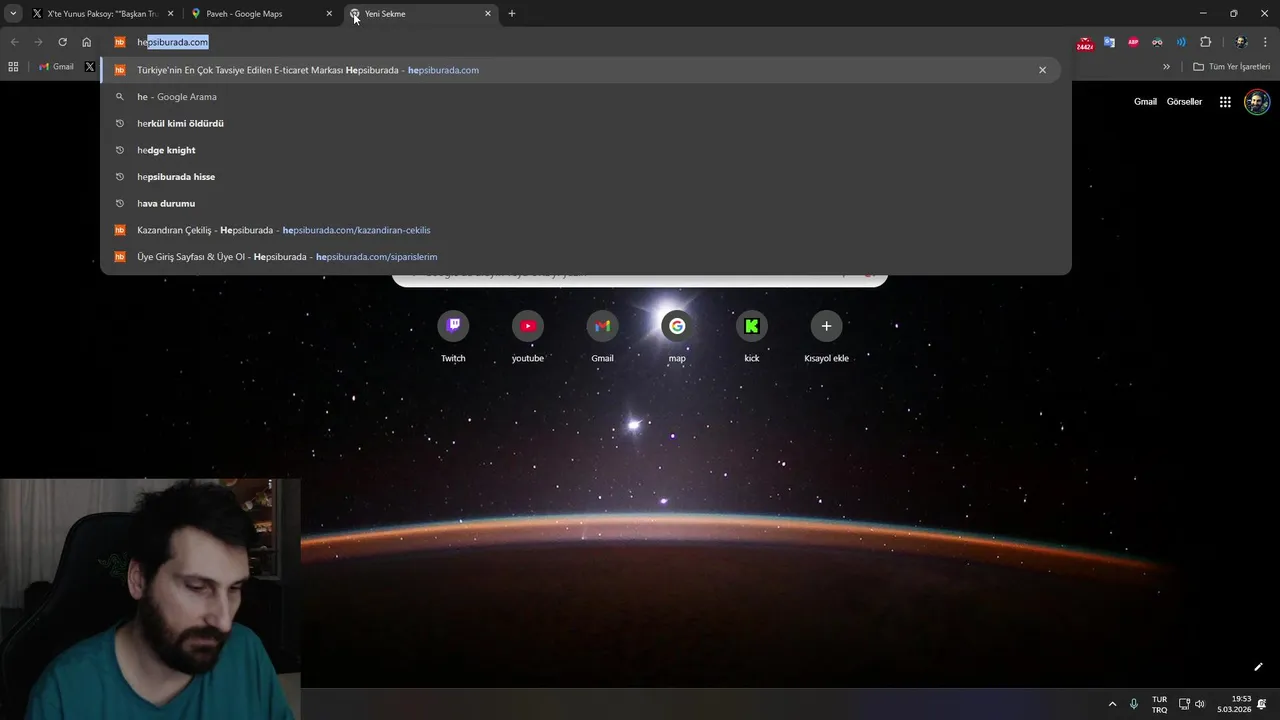The width and height of the screenshot is (1280, 720).
Task: Remove the top hepsiburada.com suggestion
Action: pyautogui.click(x=1042, y=70)
